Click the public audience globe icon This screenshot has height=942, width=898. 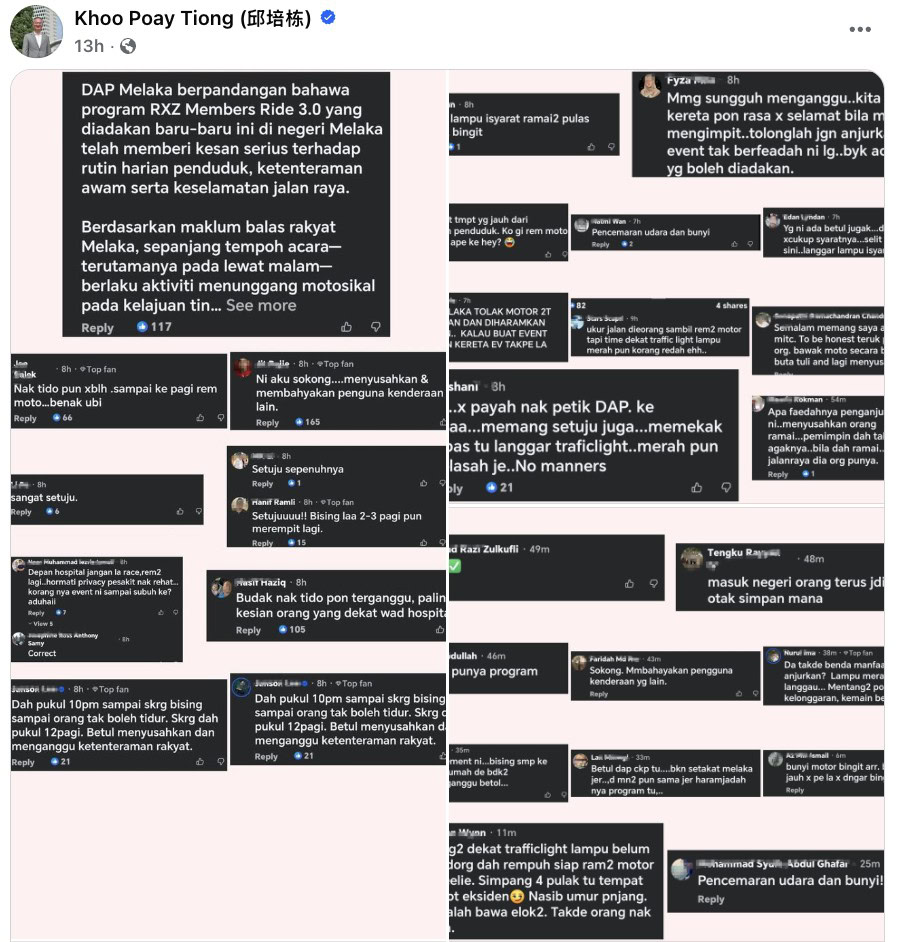point(128,46)
